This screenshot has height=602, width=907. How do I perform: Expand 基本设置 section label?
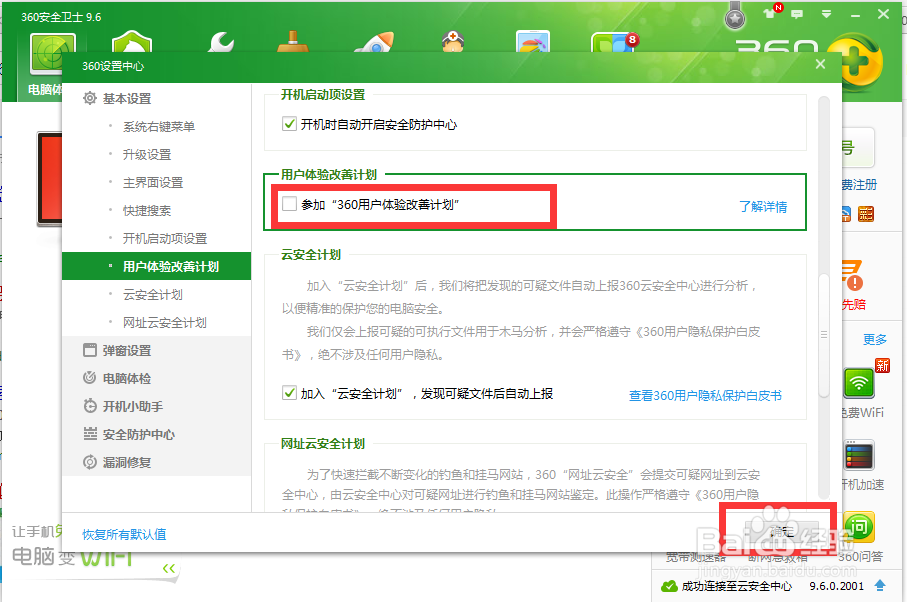[127, 99]
